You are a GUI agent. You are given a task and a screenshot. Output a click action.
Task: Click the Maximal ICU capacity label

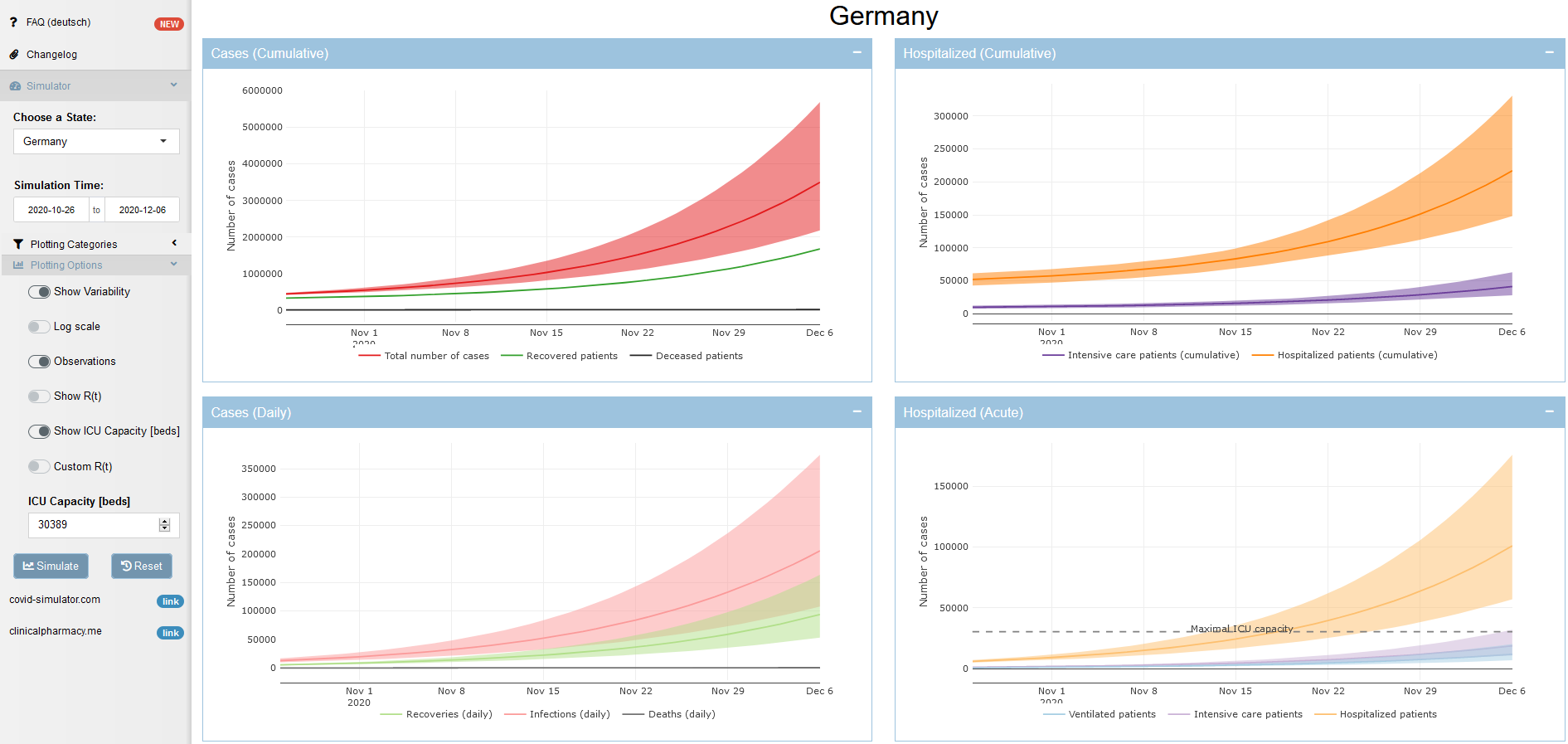[x=1241, y=629]
